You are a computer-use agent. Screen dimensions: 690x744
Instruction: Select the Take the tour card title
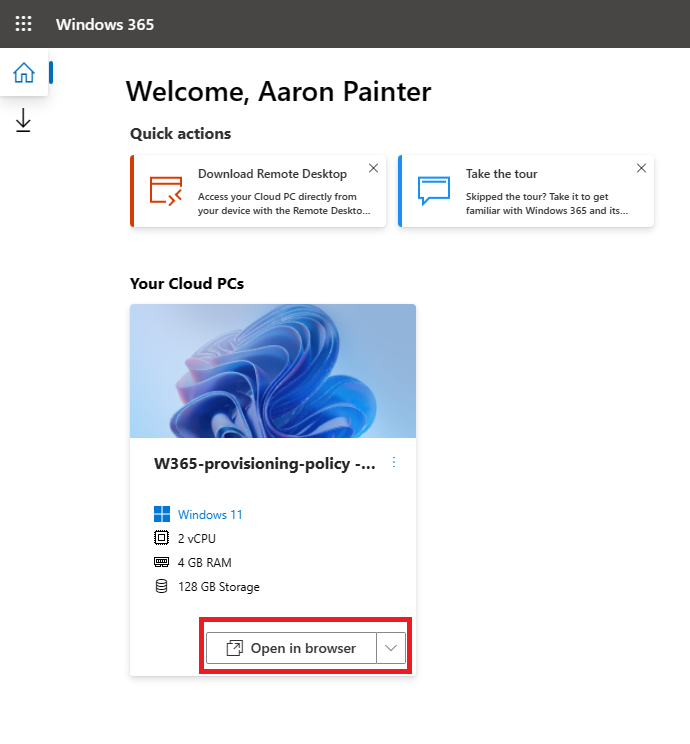502,174
